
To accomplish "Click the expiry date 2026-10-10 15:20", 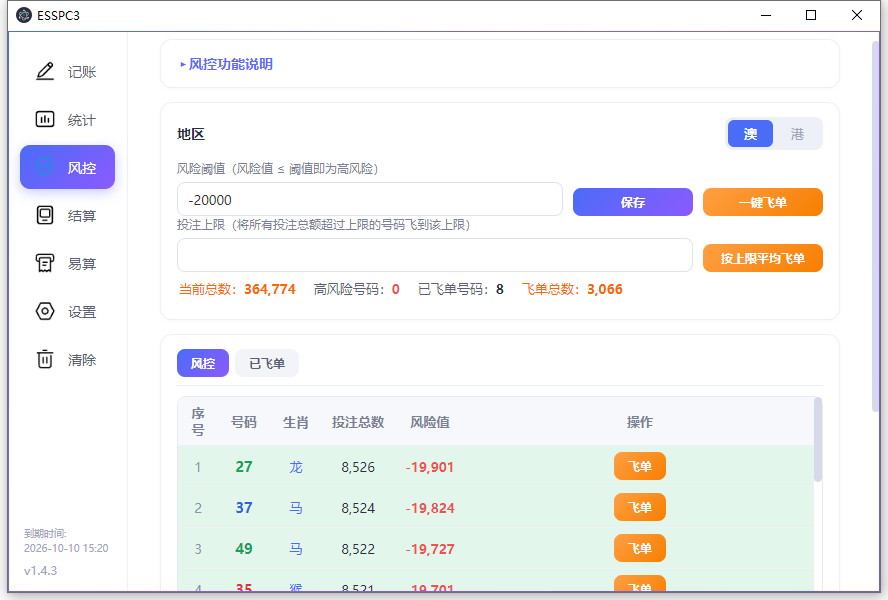I will coord(66,548).
